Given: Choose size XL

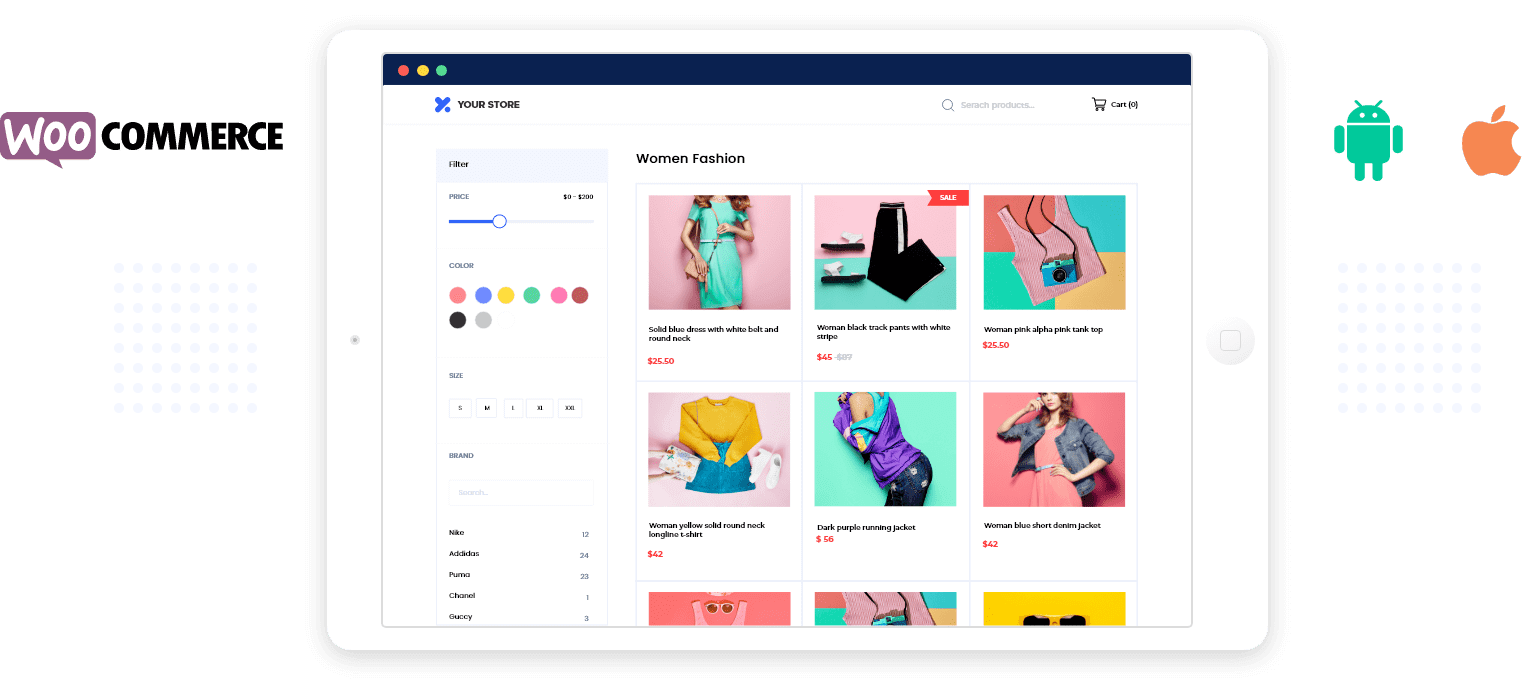Looking at the screenshot, I should coord(540,408).
